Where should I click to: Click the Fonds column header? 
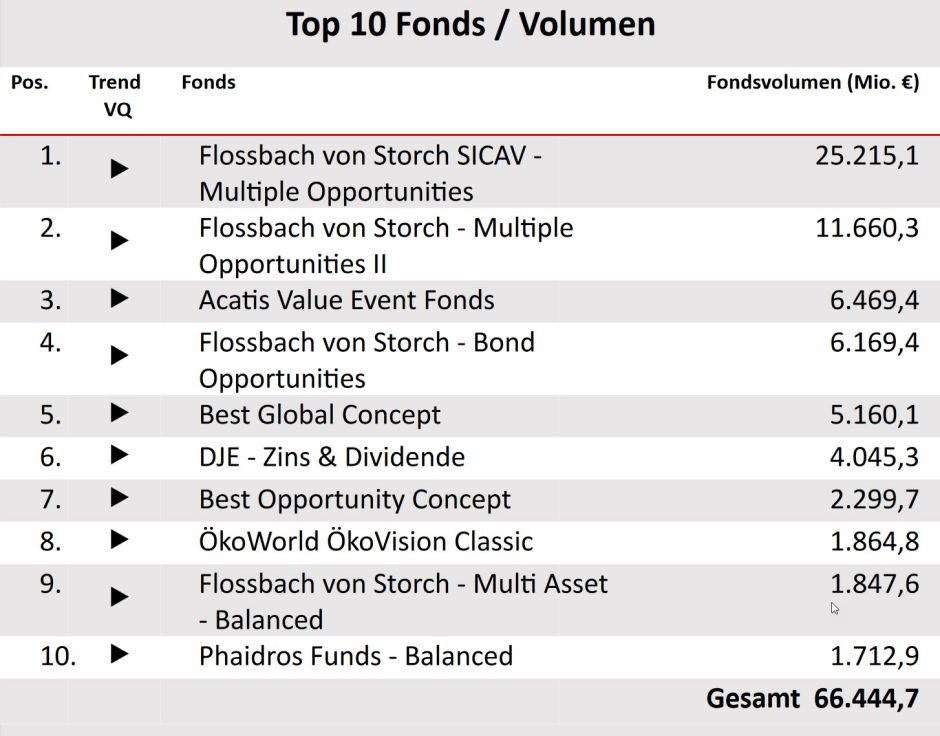coord(208,83)
